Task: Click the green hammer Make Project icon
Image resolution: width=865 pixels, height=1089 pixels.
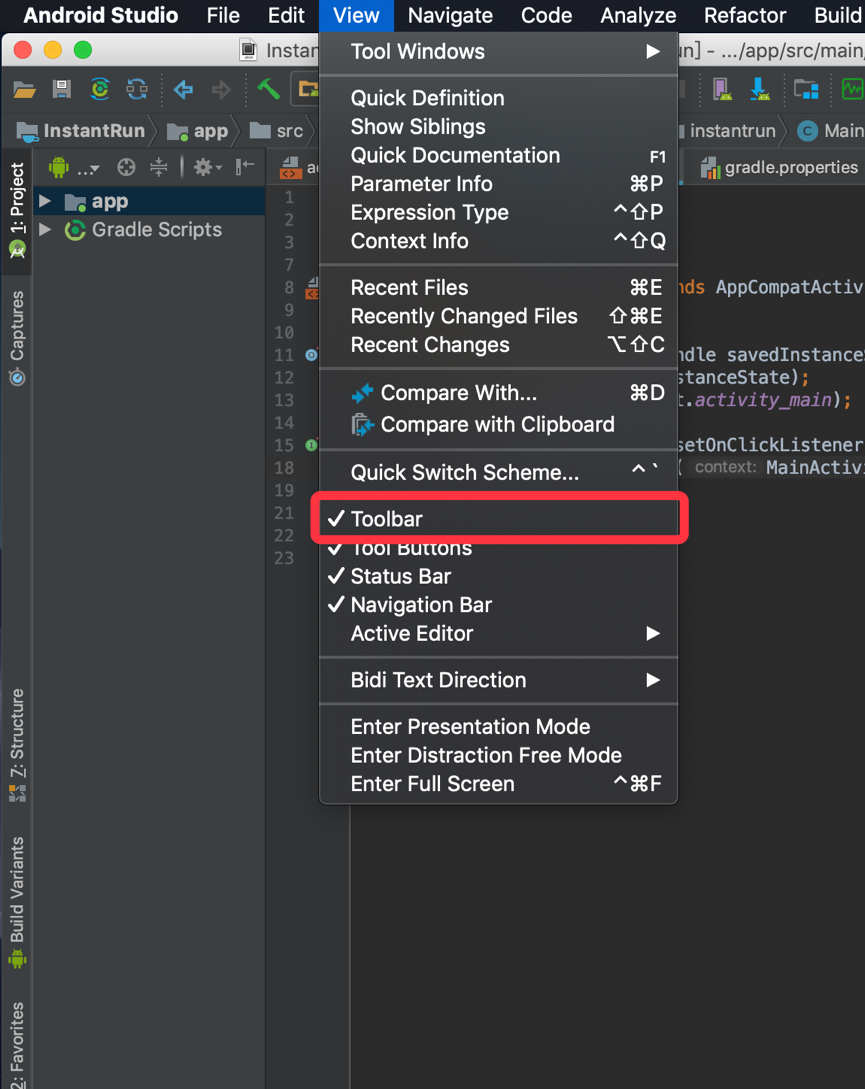Action: [x=268, y=88]
